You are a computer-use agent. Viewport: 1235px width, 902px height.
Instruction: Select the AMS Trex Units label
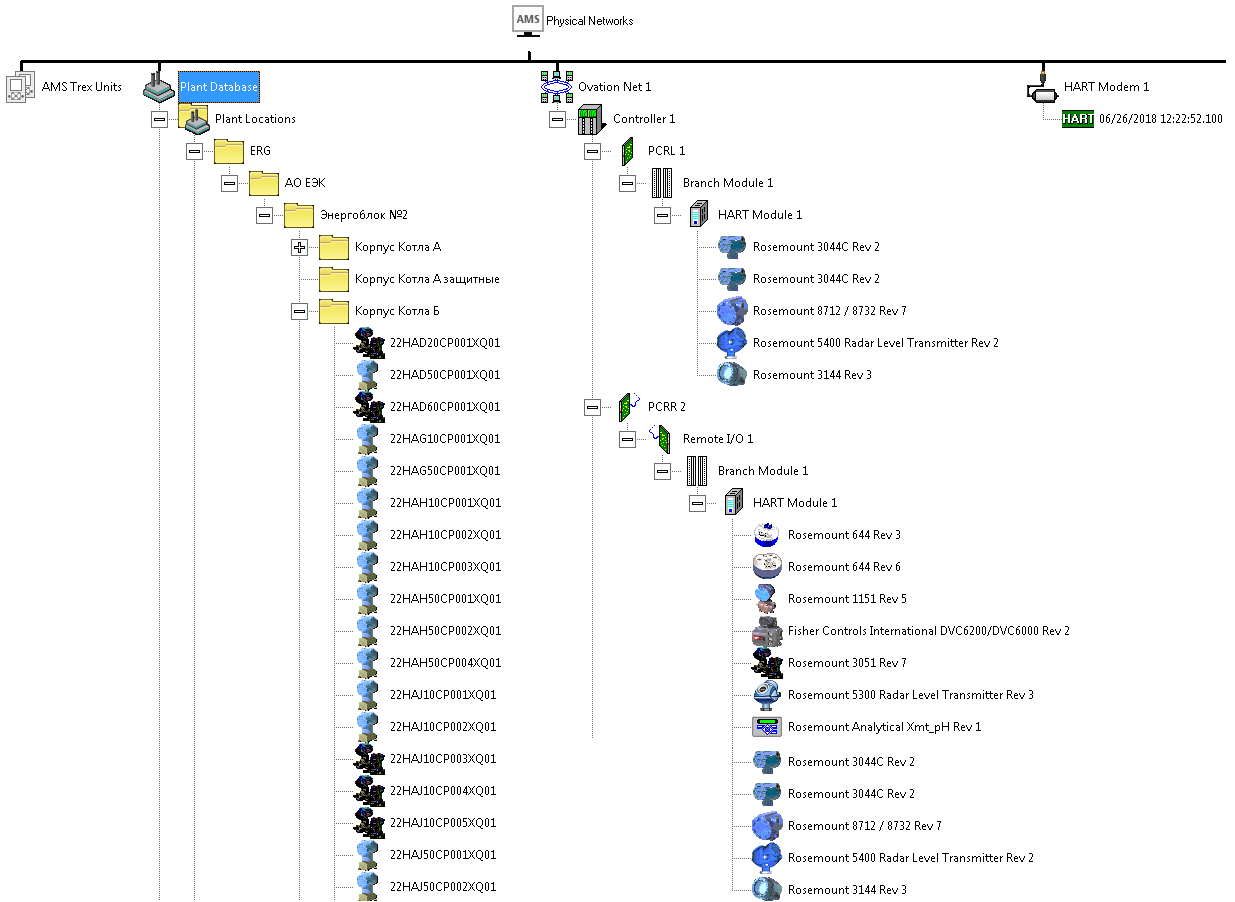[x=81, y=87]
